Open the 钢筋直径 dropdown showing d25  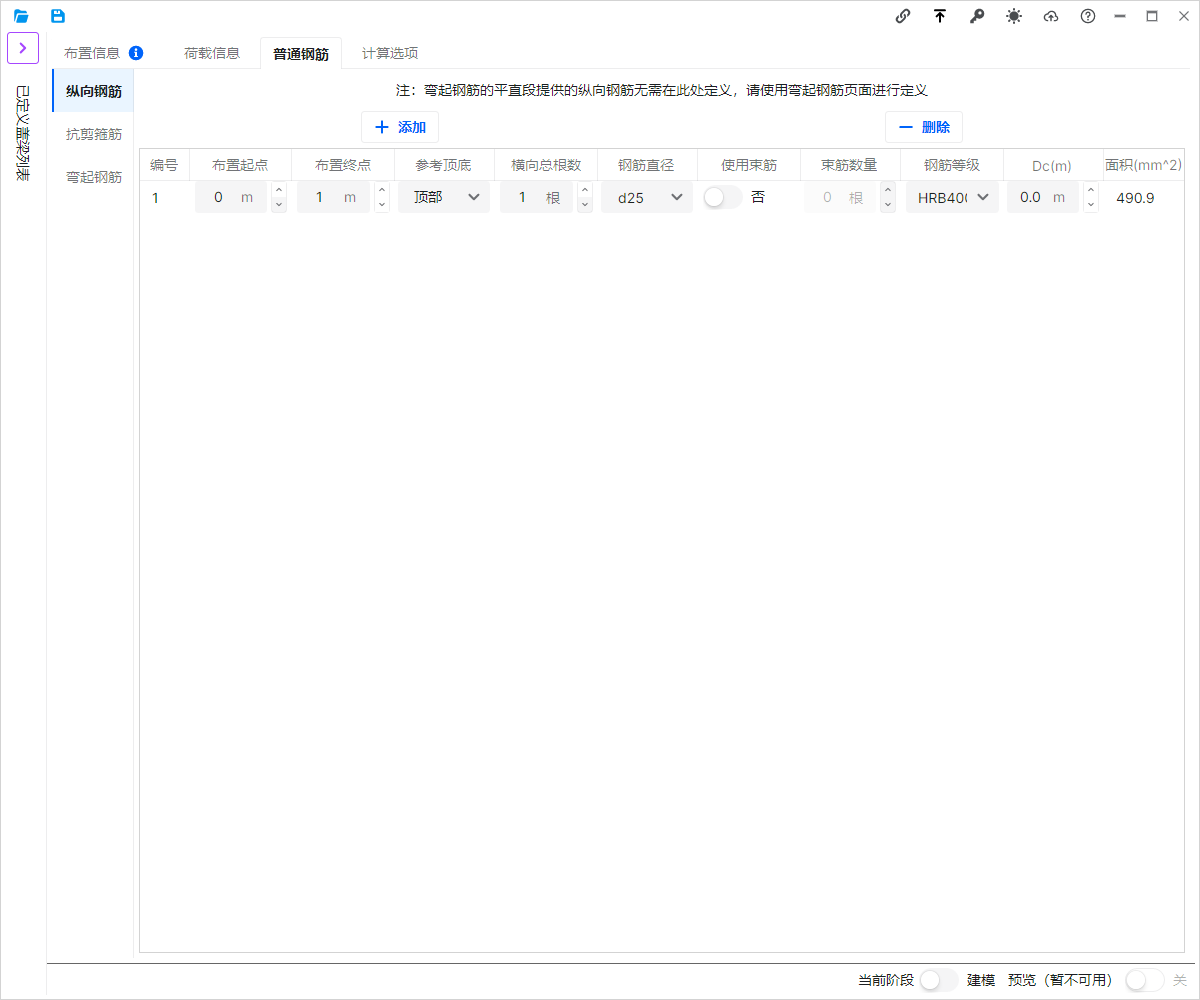point(647,198)
